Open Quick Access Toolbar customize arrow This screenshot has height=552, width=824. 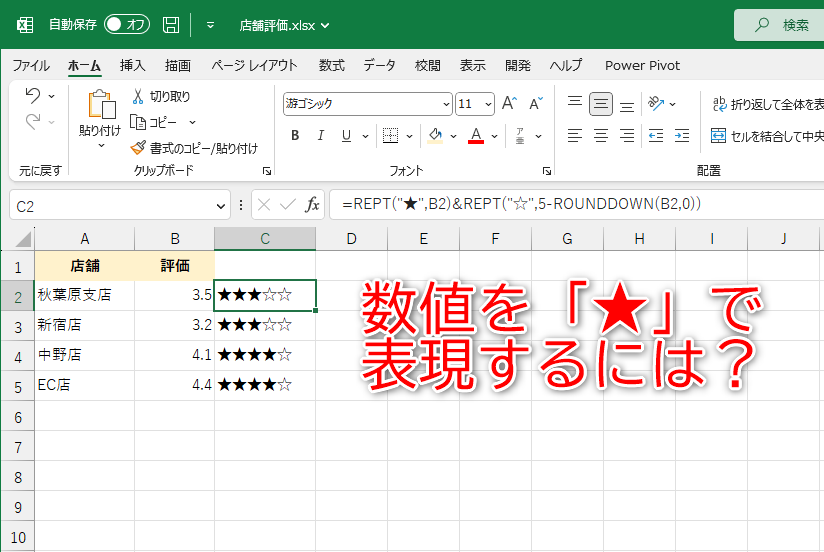pos(210,25)
